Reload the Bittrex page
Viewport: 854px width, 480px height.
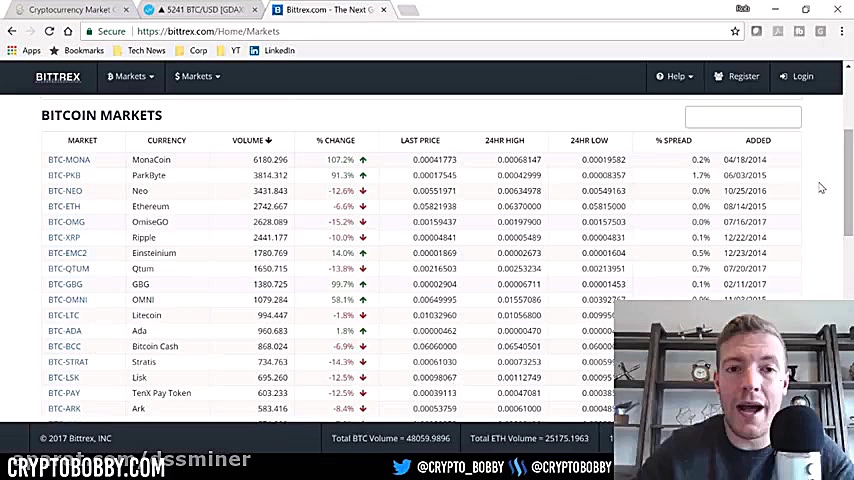coord(49,32)
